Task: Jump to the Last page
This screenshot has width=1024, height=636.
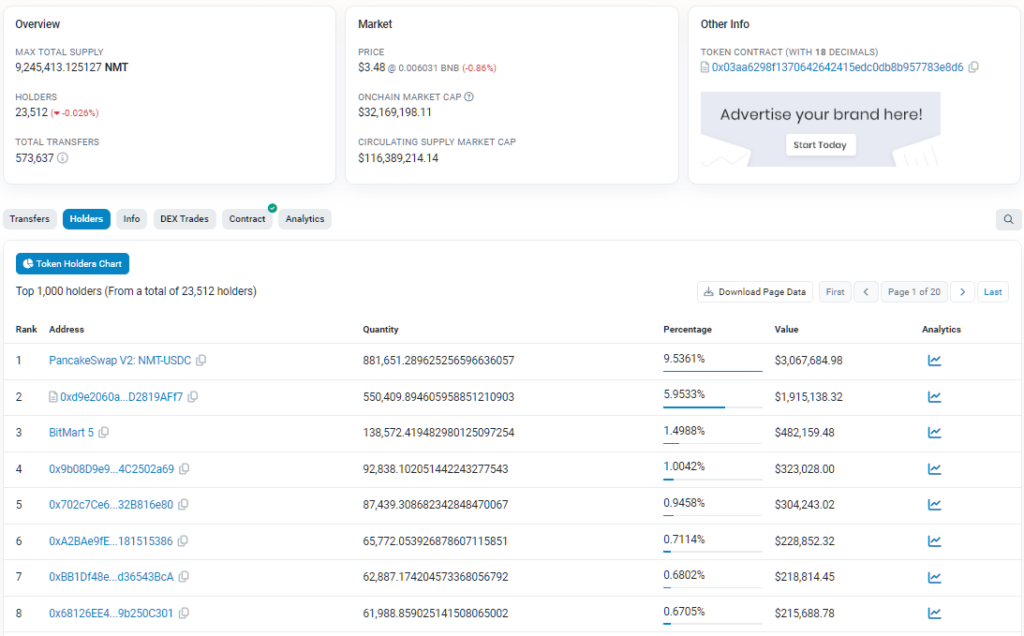Action: click(x=993, y=292)
